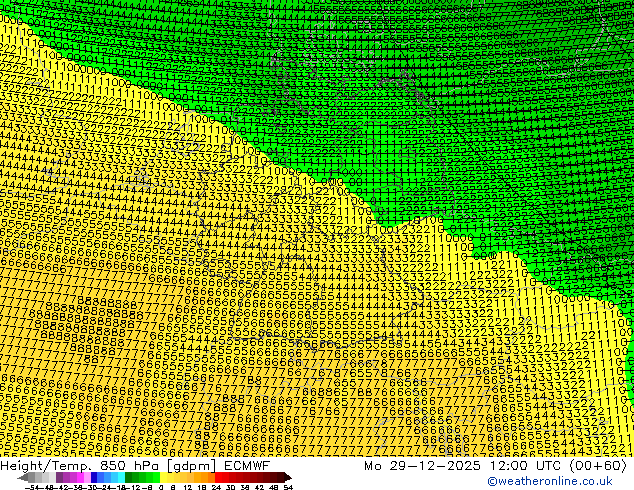The height and width of the screenshot is (490, 634).
Task: Click the 'Mo 29-12-2025' date text
Action: 423,465
